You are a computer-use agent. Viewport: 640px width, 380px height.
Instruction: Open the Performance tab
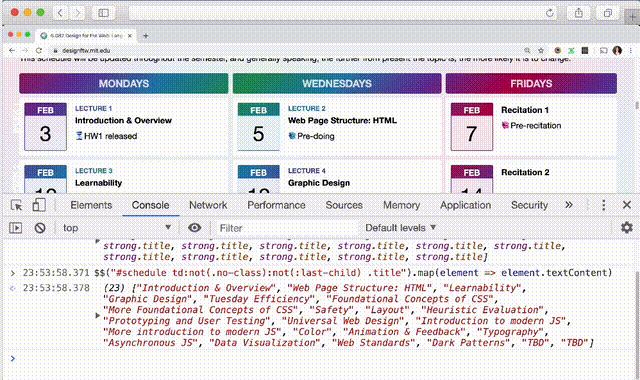(x=276, y=205)
